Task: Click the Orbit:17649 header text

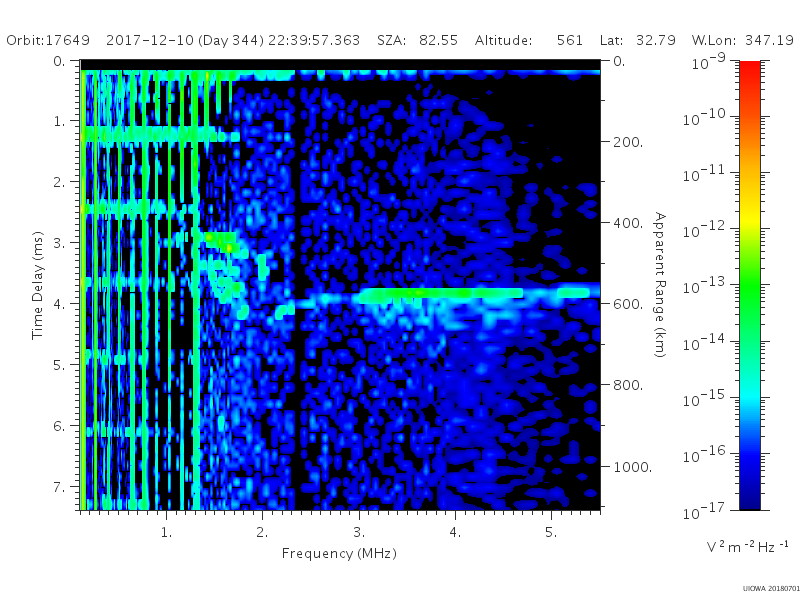Action: pyautogui.click(x=48, y=40)
